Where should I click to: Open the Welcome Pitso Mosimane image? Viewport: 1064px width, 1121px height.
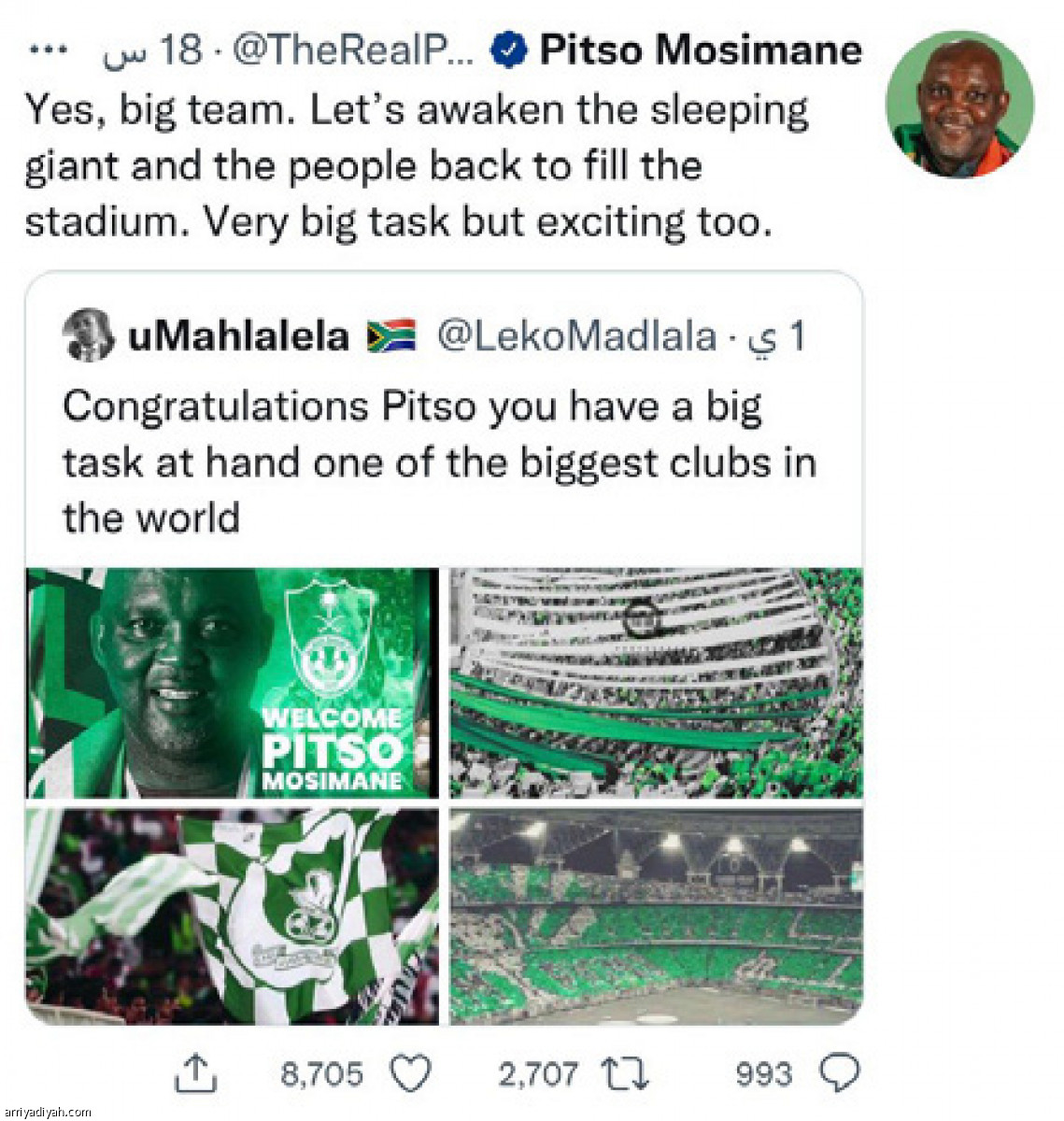point(232,683)
